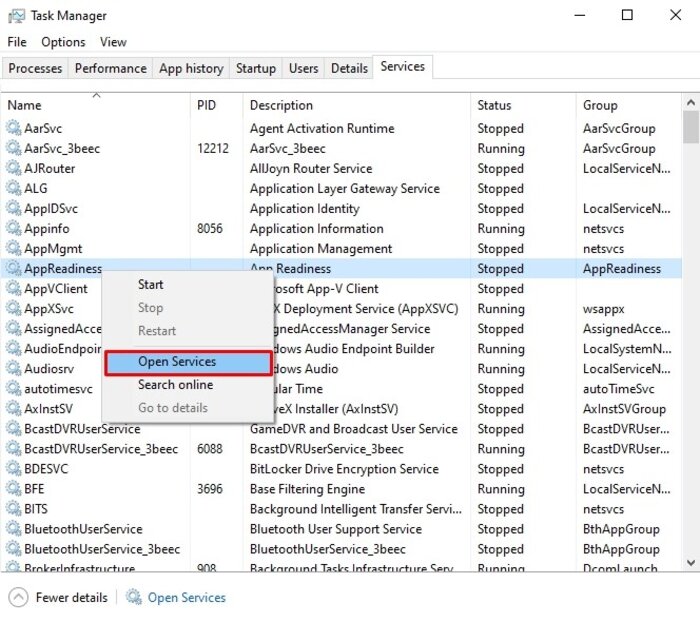Click the Fewer details label
The image size is (700, 622).
(x=71, y=597)
